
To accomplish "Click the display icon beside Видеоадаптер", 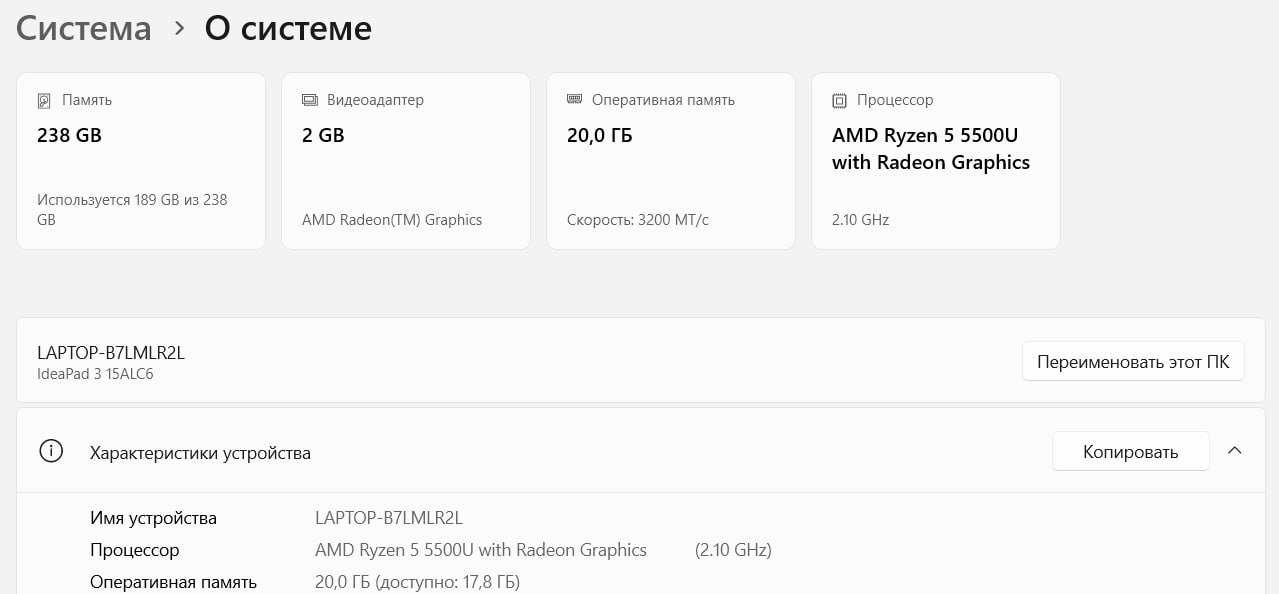I will (x=310, y=100).
